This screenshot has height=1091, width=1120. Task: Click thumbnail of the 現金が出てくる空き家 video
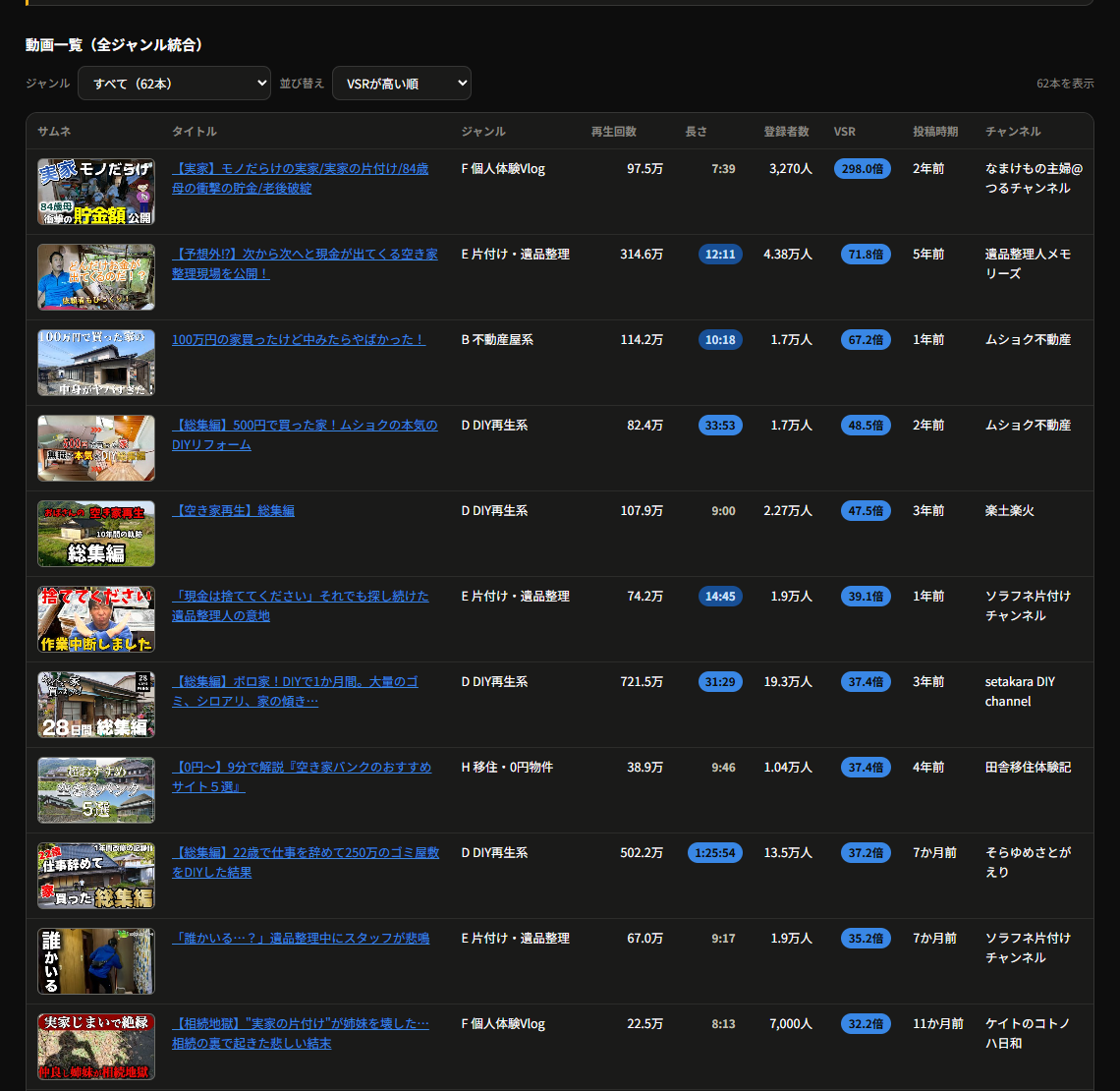96,277
